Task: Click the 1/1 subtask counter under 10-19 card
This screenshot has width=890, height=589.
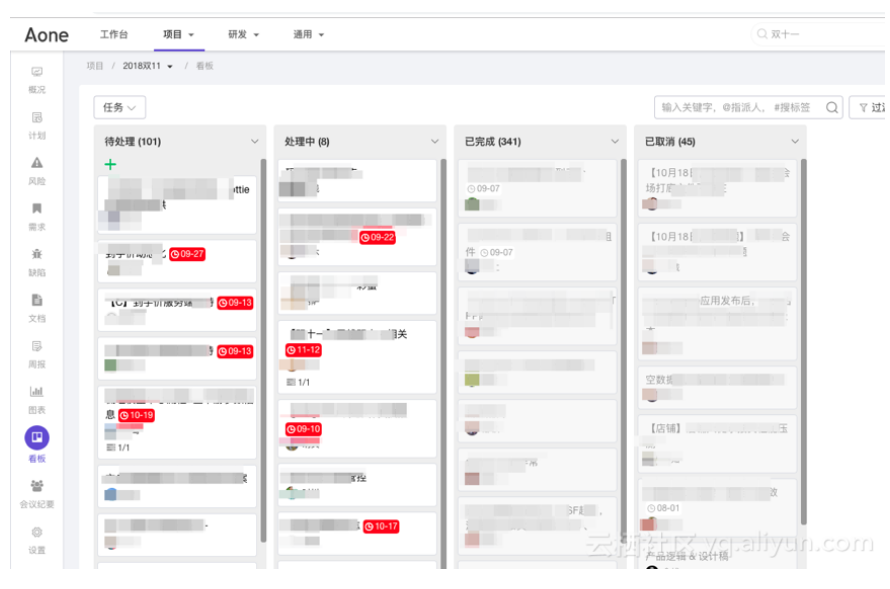Action: point(119,448)
